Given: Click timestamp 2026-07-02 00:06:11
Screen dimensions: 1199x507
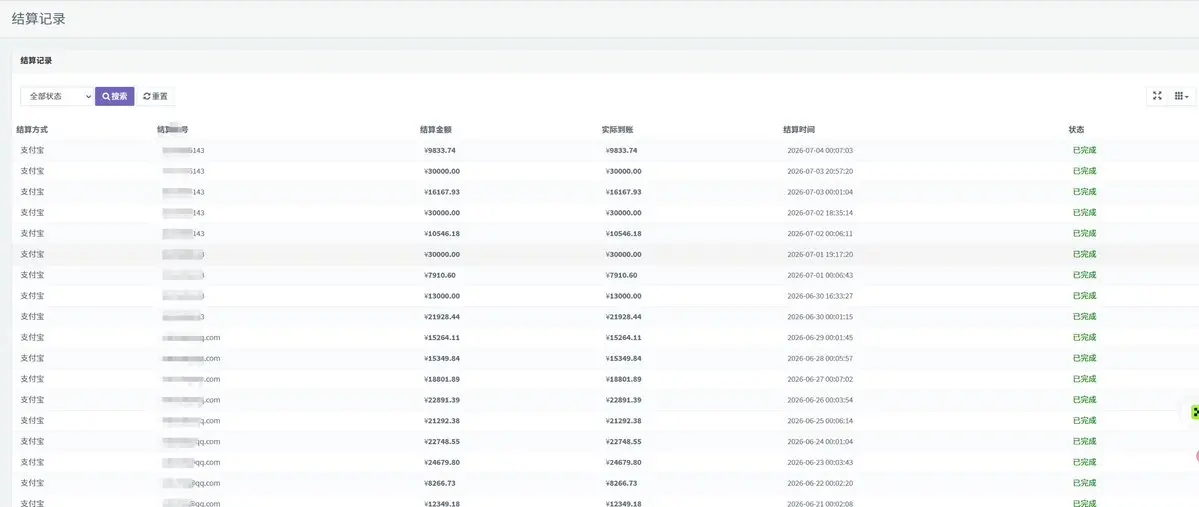Looking at the screenshot, I should pyautogui.click(x=820, y=233).
